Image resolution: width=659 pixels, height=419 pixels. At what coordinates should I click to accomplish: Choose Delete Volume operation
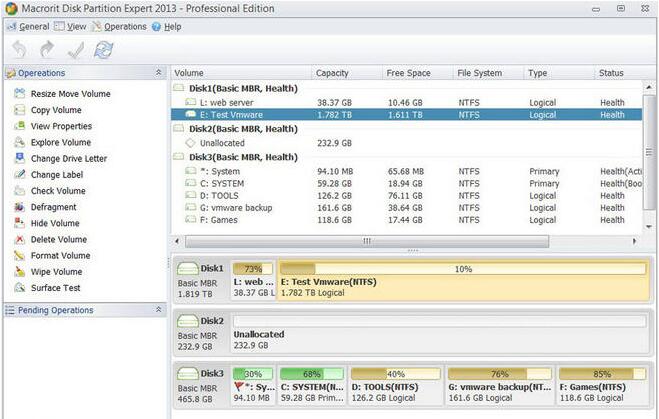point(59,239)
